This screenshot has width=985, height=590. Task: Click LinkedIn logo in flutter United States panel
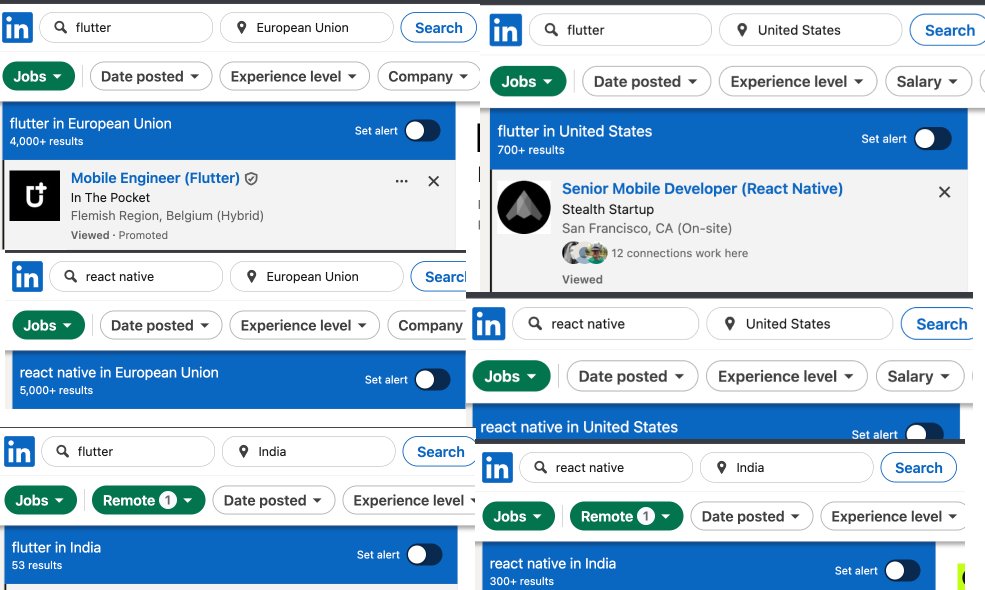point(506,30)
